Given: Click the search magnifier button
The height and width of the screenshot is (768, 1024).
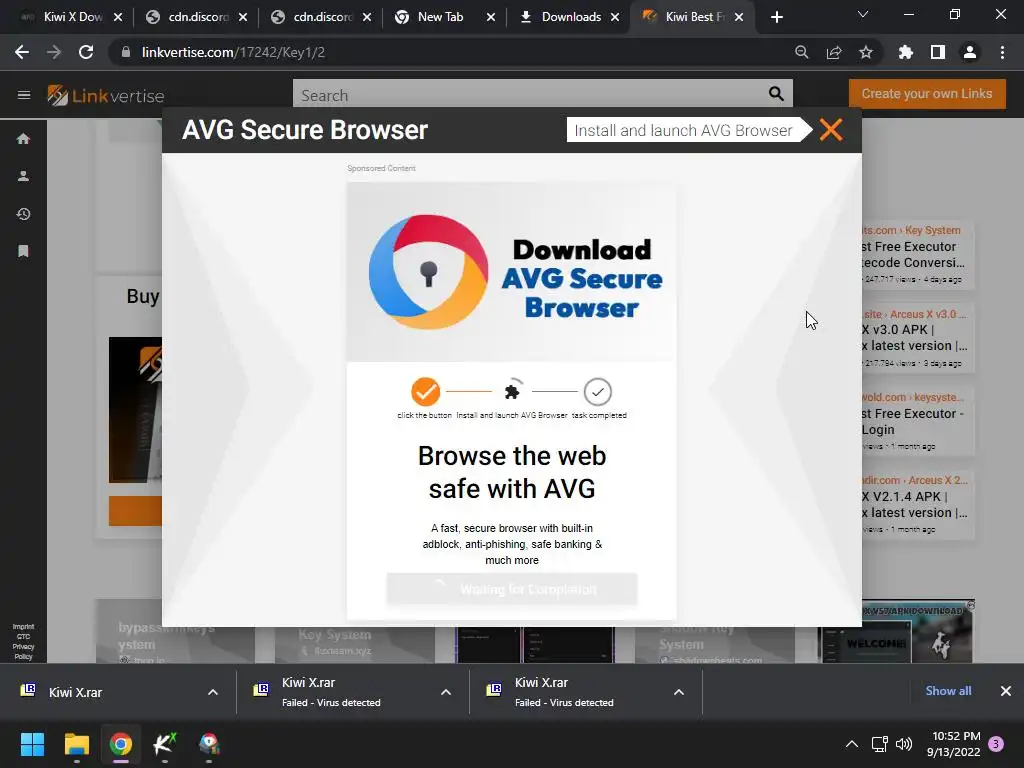Looking at the screenshot, I should click(x=776, y=94).
